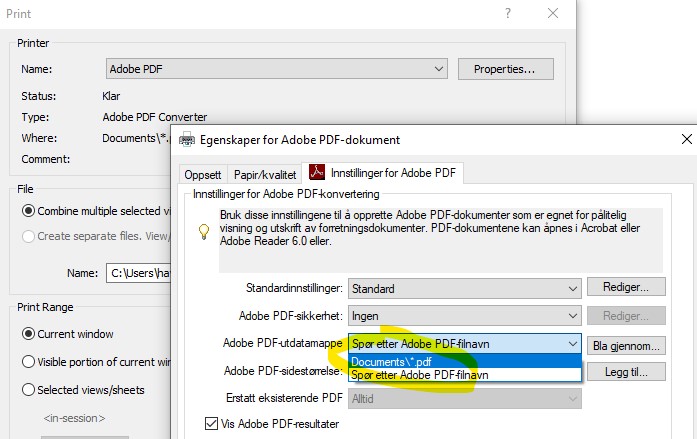Image resolution: width=697 pixels, height=439 pixels.
Task: Click Rediger... next to Standardinnstillinger
Action: coord(626,287)
